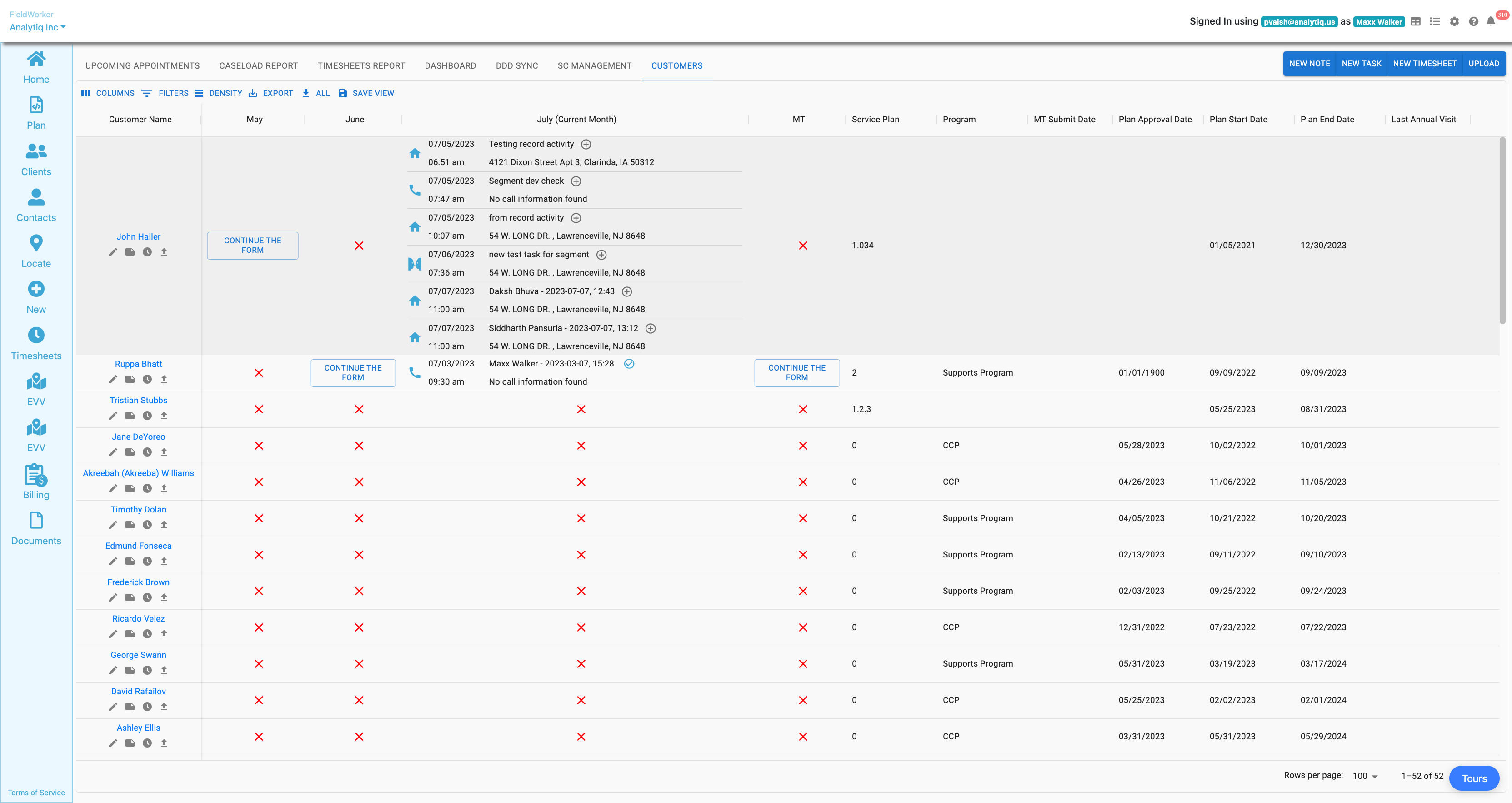Open the Jane DeYoreo customer link
This screenshot has height=803, width=1512.
pyautogui.click(x=138, y=437)
